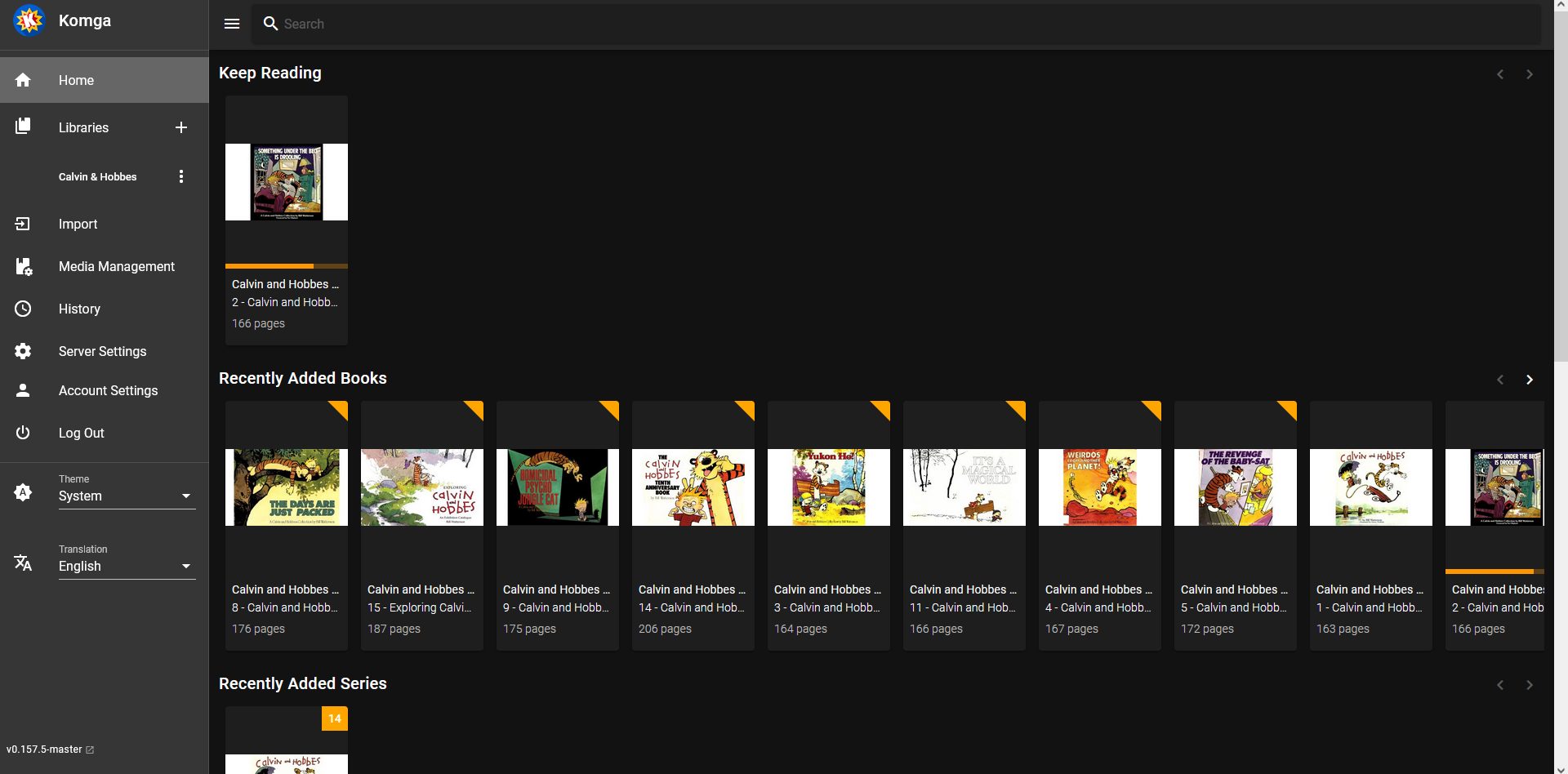Open Server Settings
Image resolution: width=1568 pixels, height=774 pixels.
105,351
